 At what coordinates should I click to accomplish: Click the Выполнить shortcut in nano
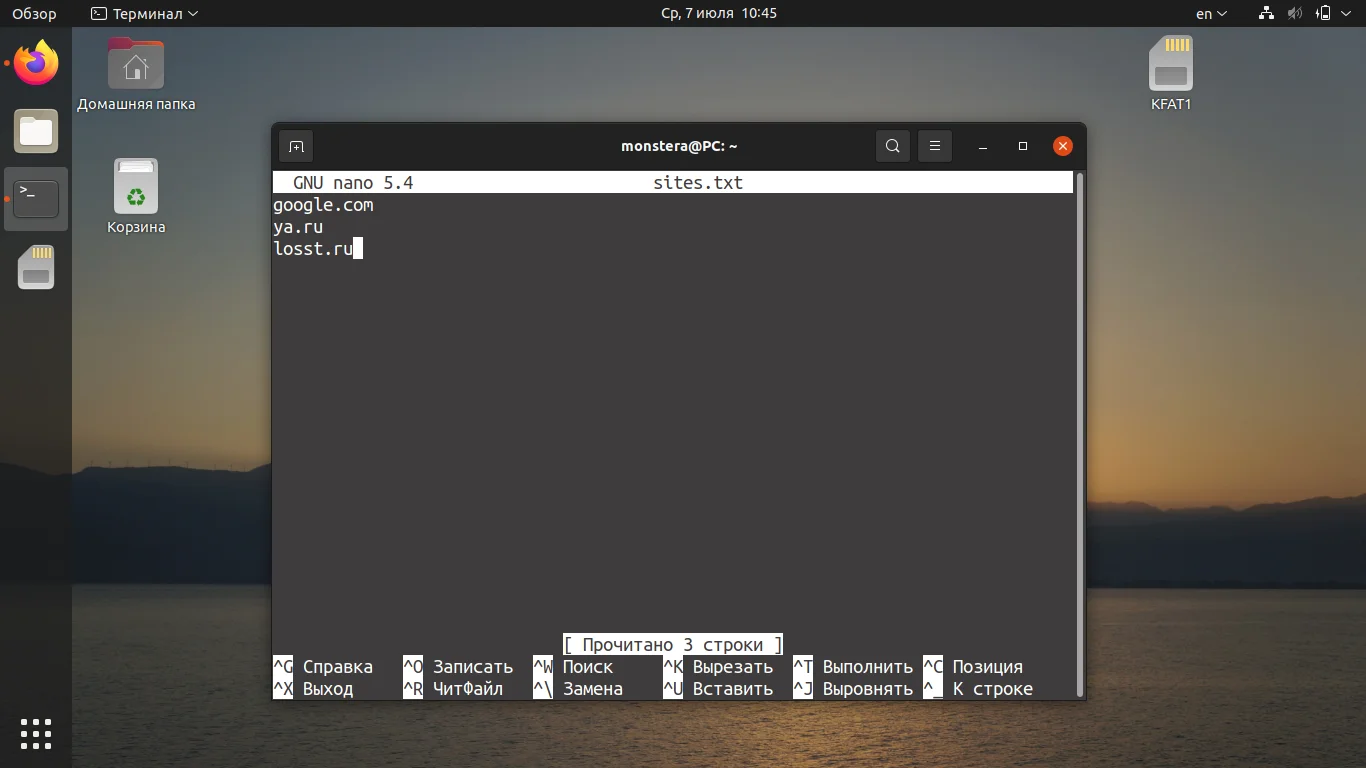click(853, 667)
